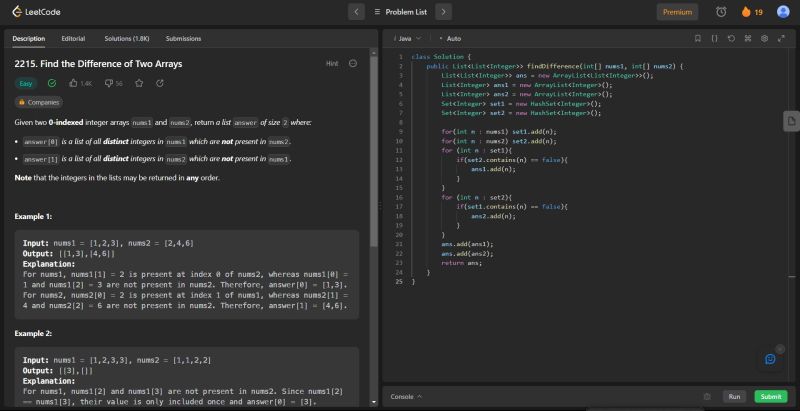Viewport: 800px width, 411px height.
Task: Open the Solutions (1.8K) tab
Action: (x=125, y=38)
